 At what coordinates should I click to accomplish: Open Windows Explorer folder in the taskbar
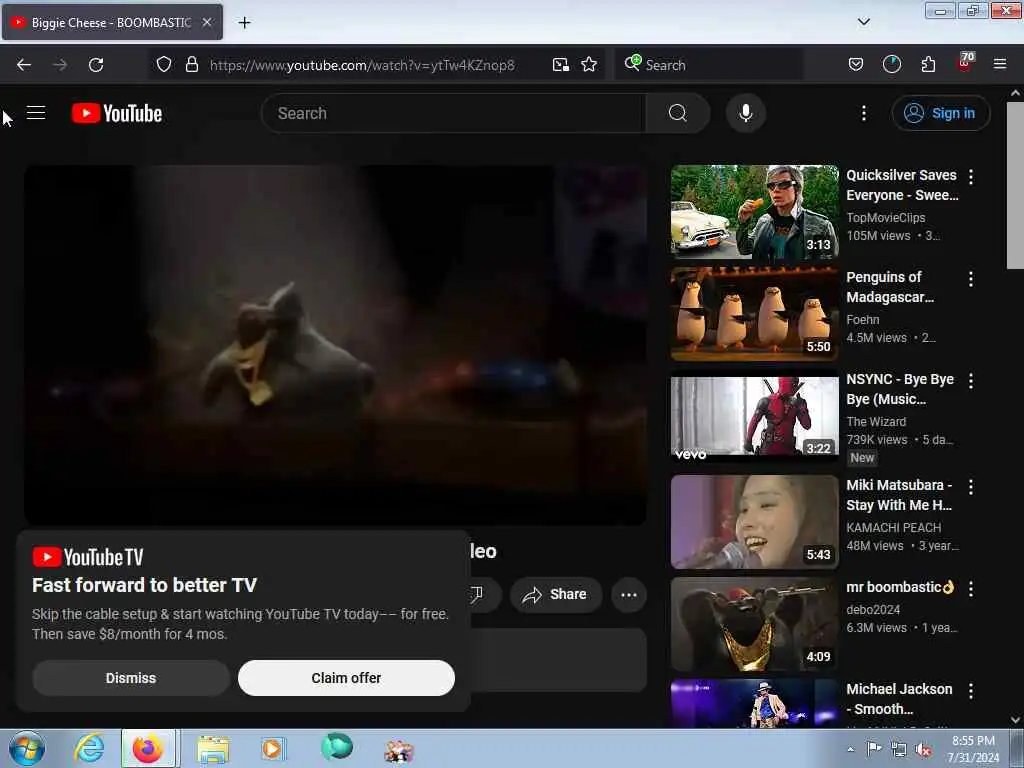pyautogui.click(x=213, y=749)
